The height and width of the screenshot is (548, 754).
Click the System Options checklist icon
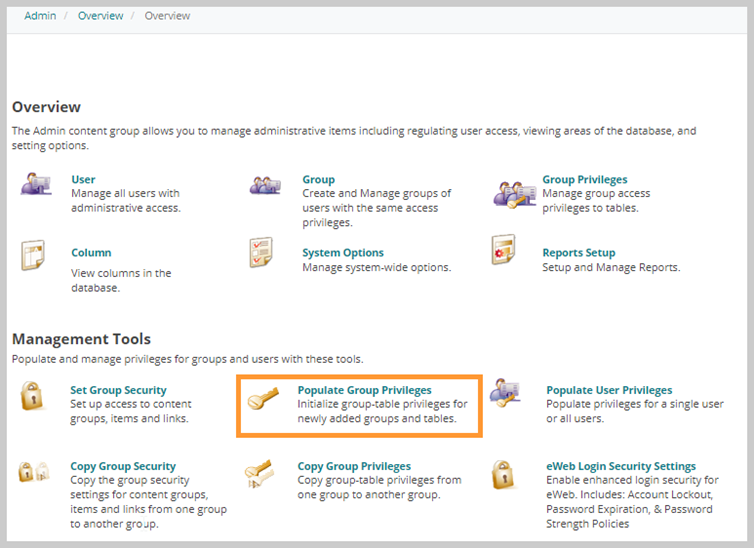click(261, 252)
